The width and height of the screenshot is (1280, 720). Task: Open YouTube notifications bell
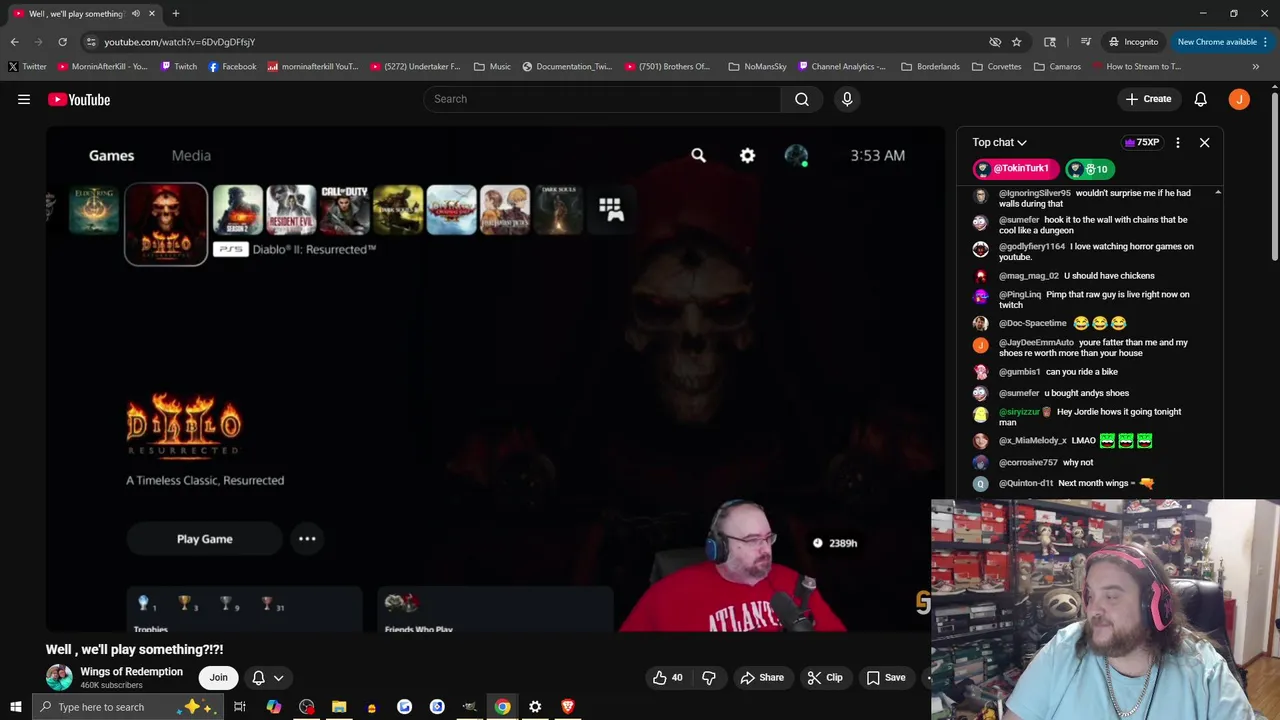(1200, 99)
